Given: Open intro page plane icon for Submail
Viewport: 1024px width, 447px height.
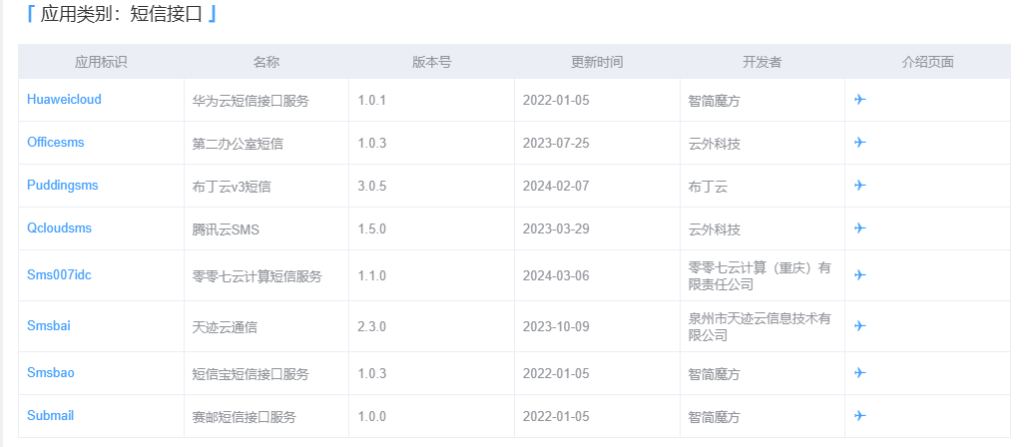Looking at the screenshot, I should [860, 416].
